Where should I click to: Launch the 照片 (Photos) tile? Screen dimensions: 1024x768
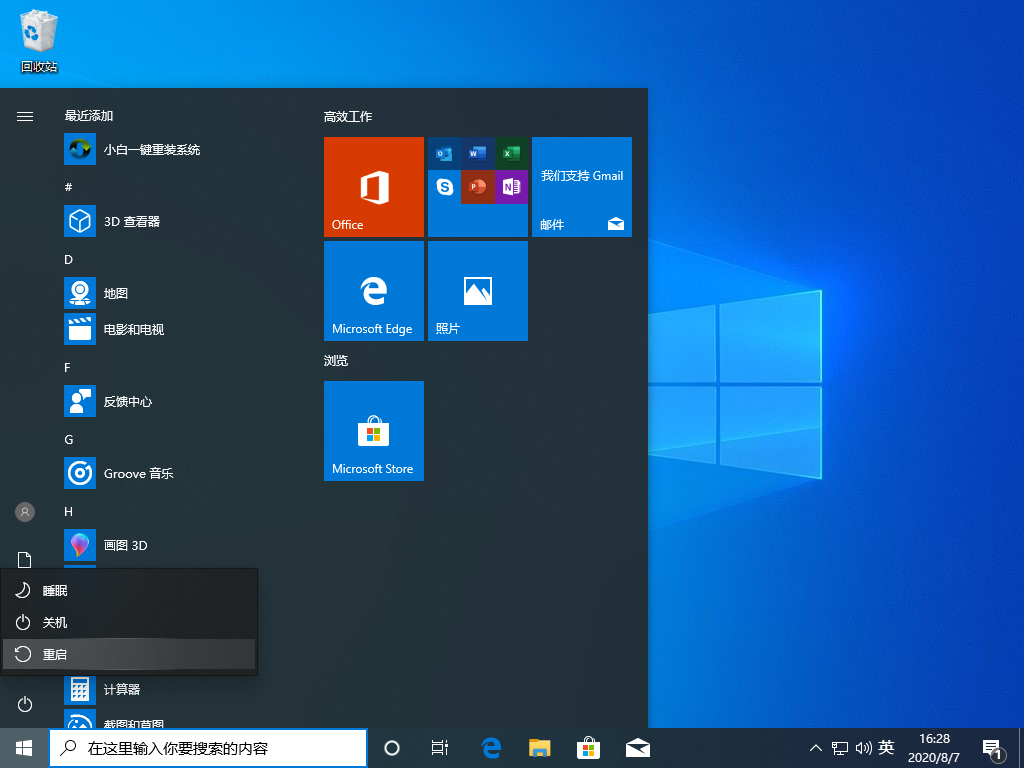click(477, 291)
